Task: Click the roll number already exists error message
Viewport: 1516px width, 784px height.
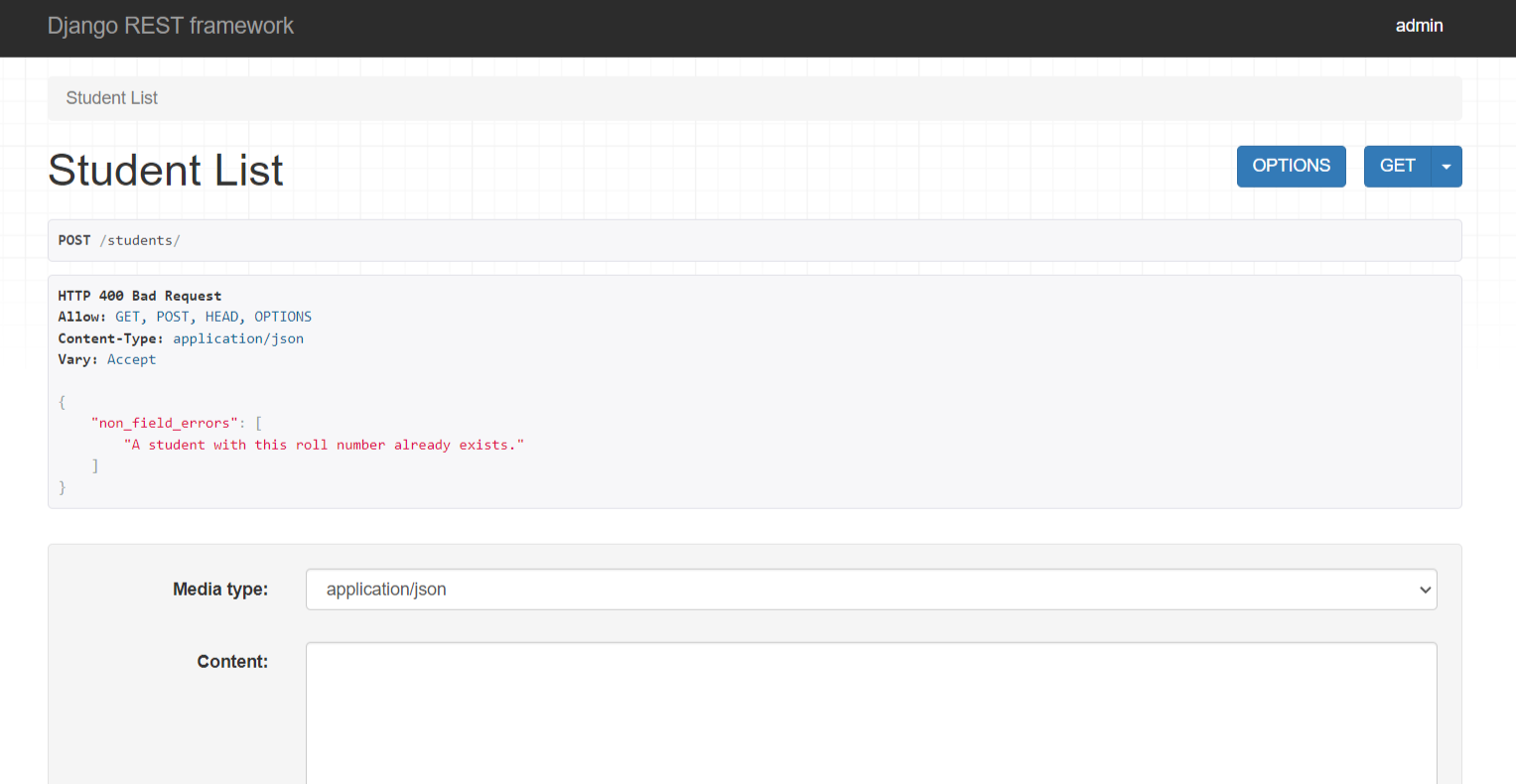Action: tap(324, 445)
